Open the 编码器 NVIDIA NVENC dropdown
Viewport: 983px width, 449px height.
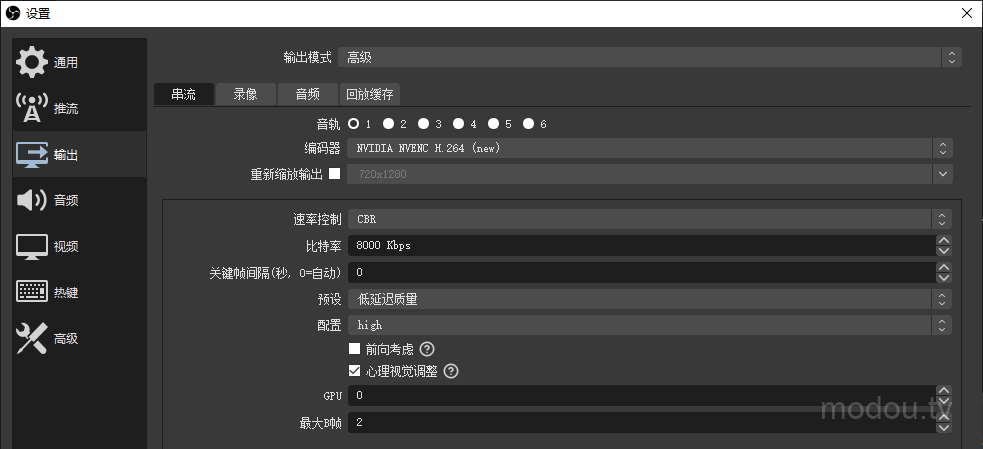click(x=649, y=148)
